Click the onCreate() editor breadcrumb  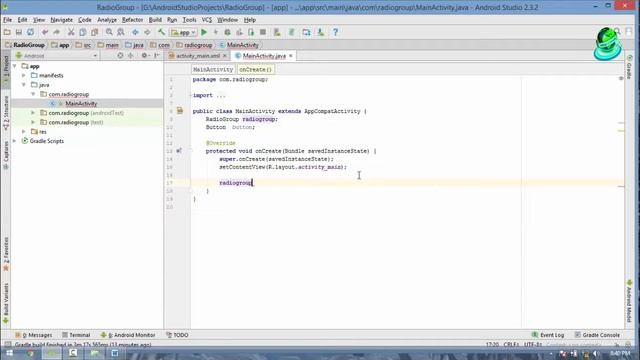point(256,69)
